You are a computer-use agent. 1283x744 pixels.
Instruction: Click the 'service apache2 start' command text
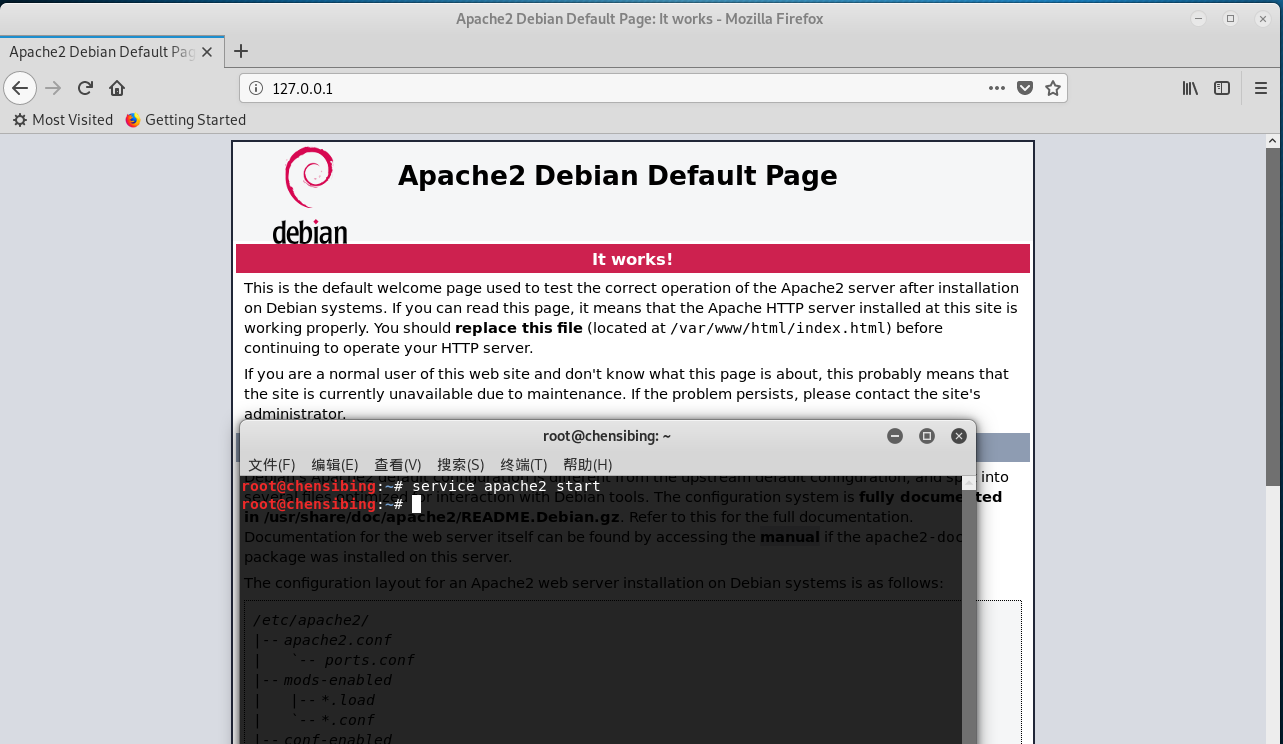(x=506, y=487)
